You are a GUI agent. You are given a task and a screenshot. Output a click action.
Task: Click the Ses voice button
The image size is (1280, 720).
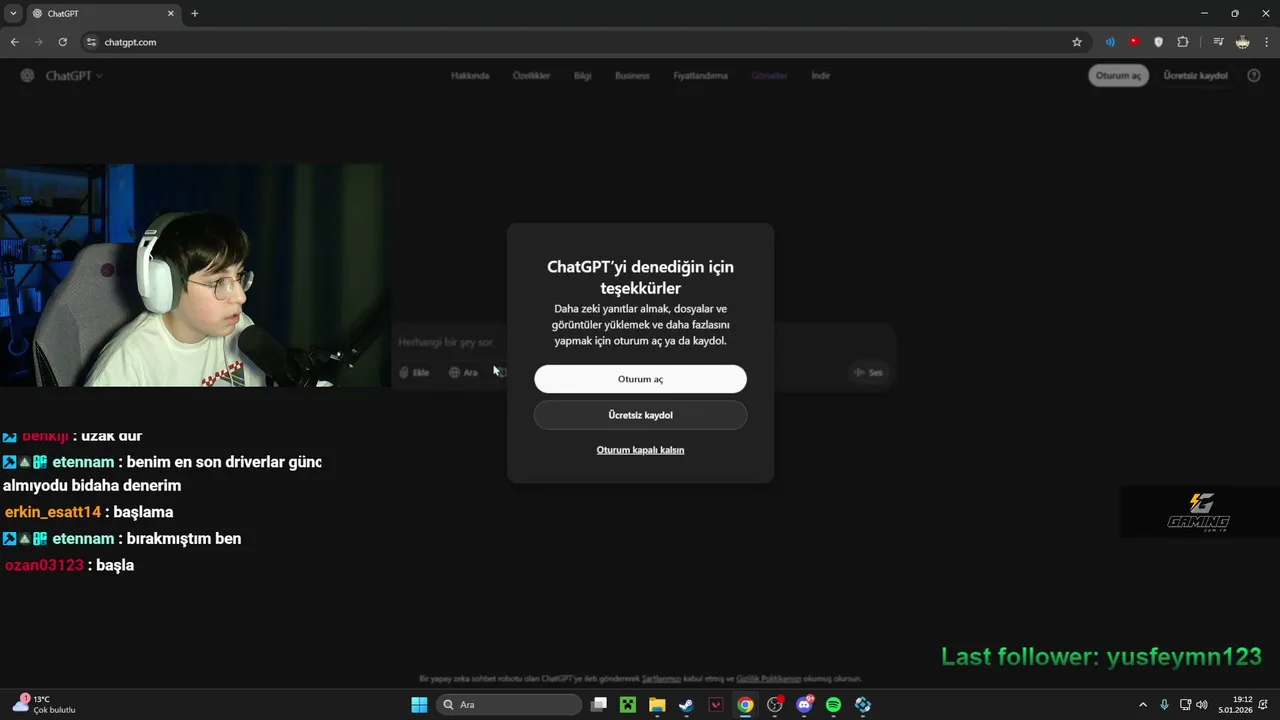coord(868,373)
